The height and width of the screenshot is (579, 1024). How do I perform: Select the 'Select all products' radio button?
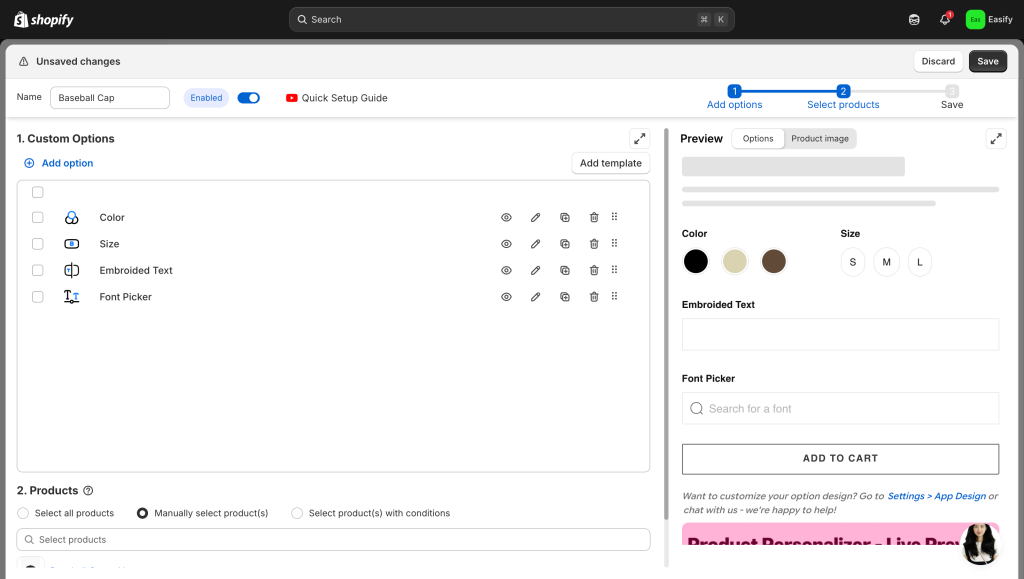(x=24, y=513)
